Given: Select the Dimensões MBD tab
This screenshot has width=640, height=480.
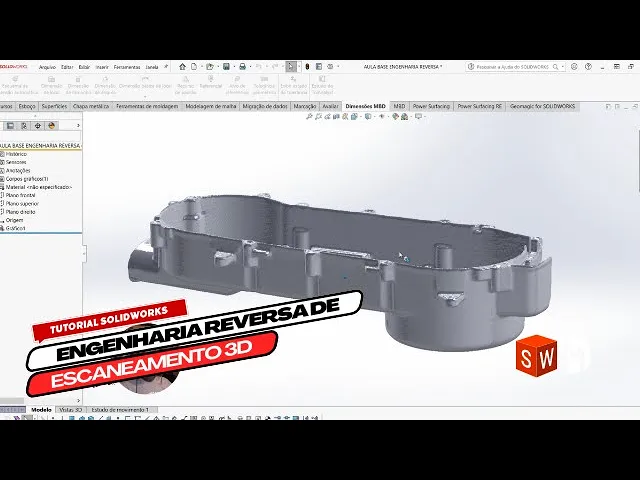Looking at the screenshot, I should 365,106.
